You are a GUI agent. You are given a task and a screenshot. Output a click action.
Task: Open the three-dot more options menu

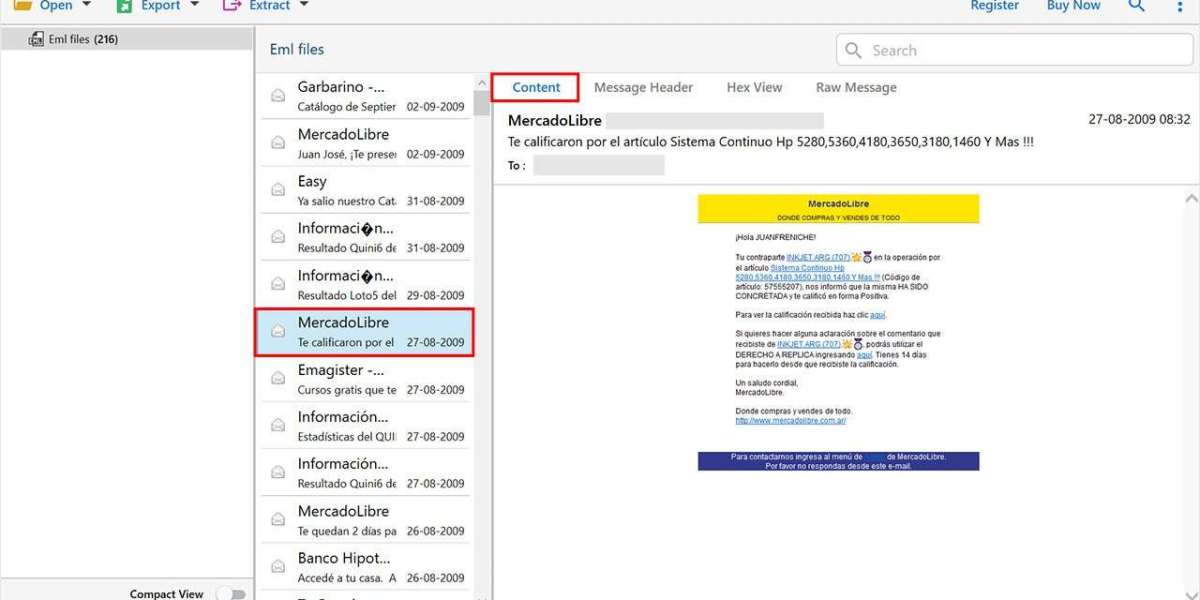(1180, 5)
